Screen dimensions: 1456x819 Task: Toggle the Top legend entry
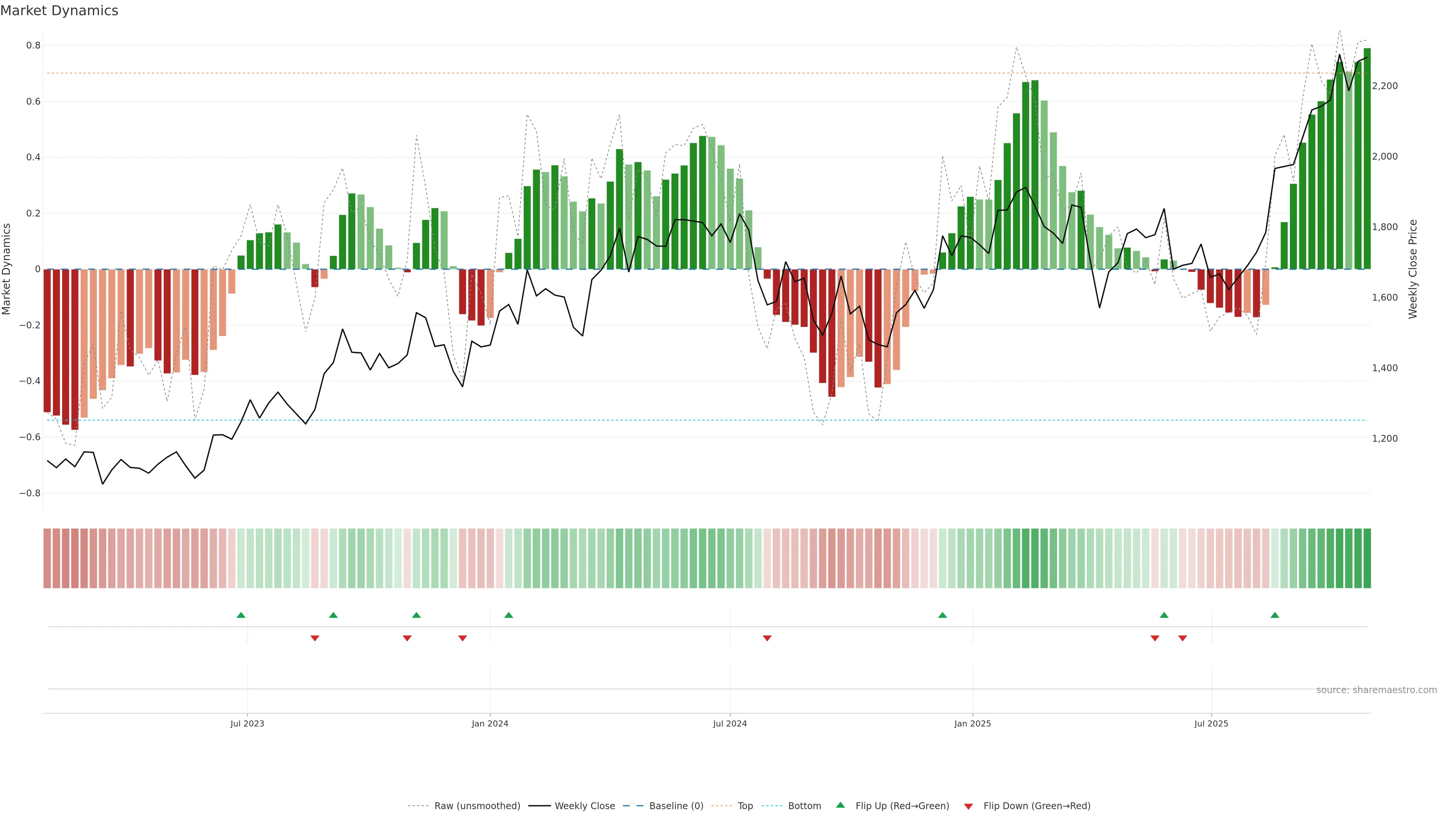(745, 806)
